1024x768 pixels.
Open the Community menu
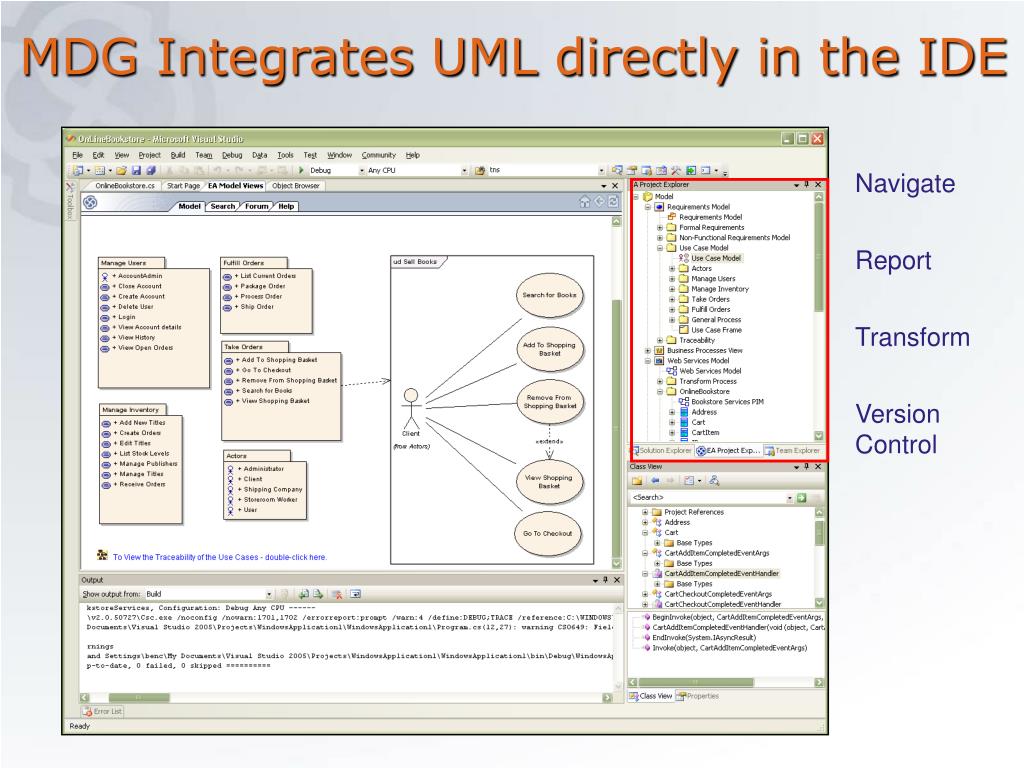point(379,155)
